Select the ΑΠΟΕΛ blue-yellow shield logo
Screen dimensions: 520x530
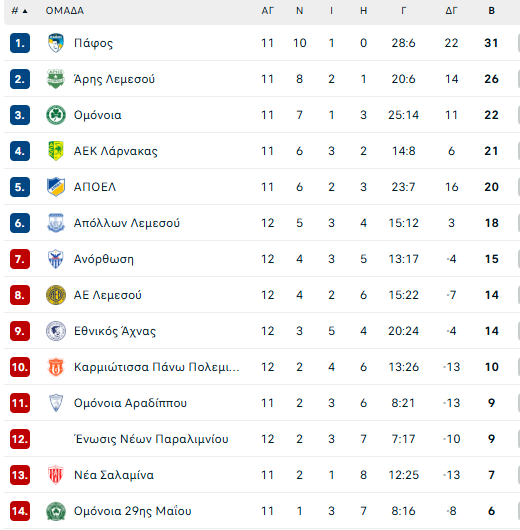click(56, 187)
